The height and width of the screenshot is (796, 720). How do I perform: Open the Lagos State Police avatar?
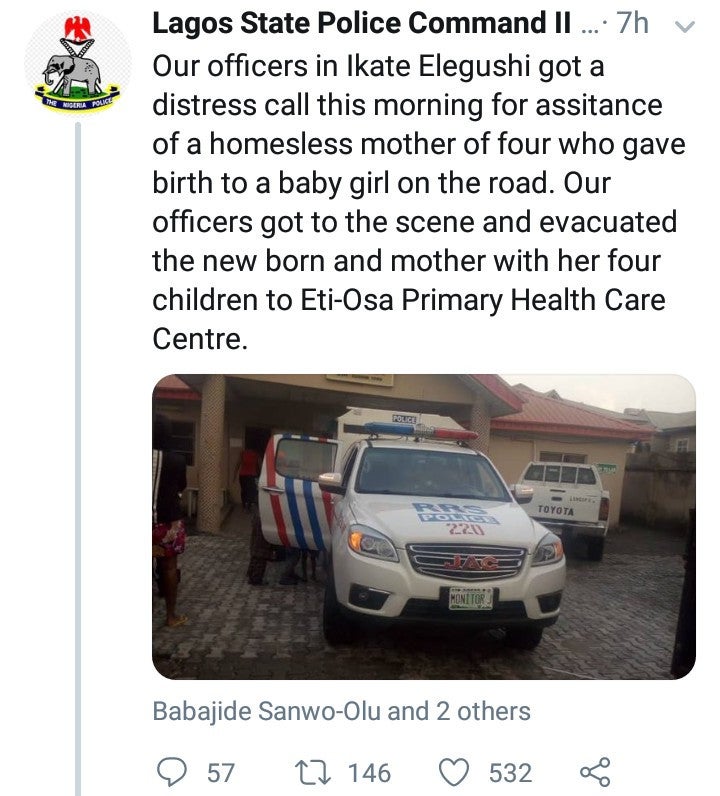77,73
